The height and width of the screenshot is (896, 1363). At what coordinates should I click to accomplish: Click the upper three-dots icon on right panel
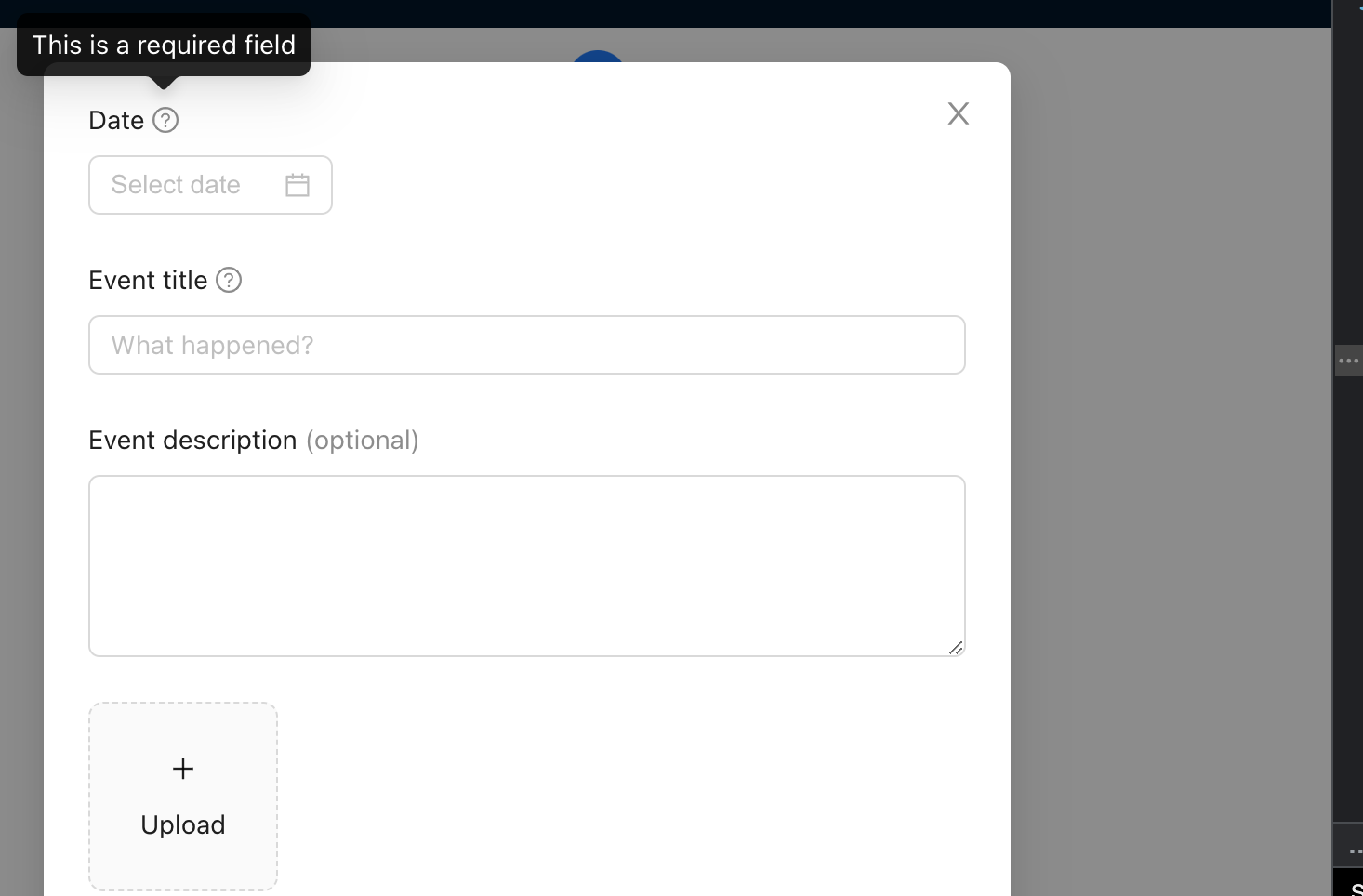(x=1348, y=361)
